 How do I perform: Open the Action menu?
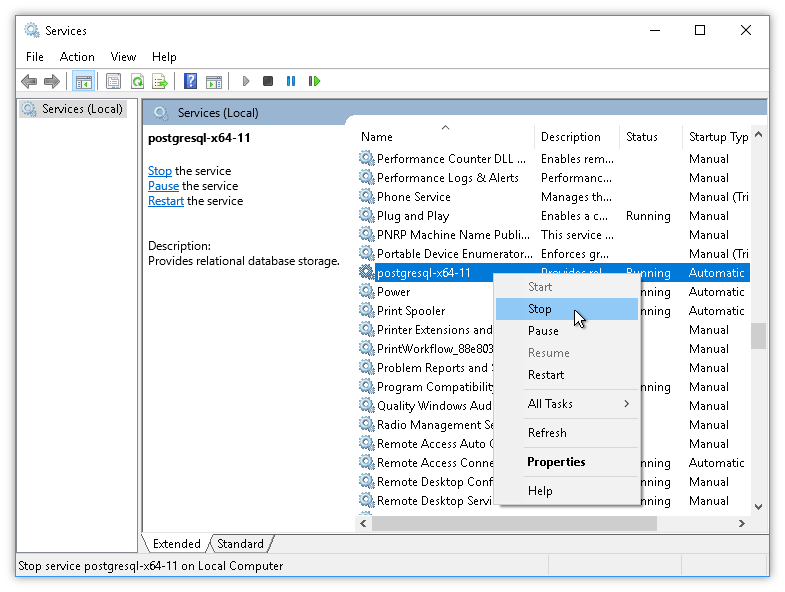coord(77,57)
